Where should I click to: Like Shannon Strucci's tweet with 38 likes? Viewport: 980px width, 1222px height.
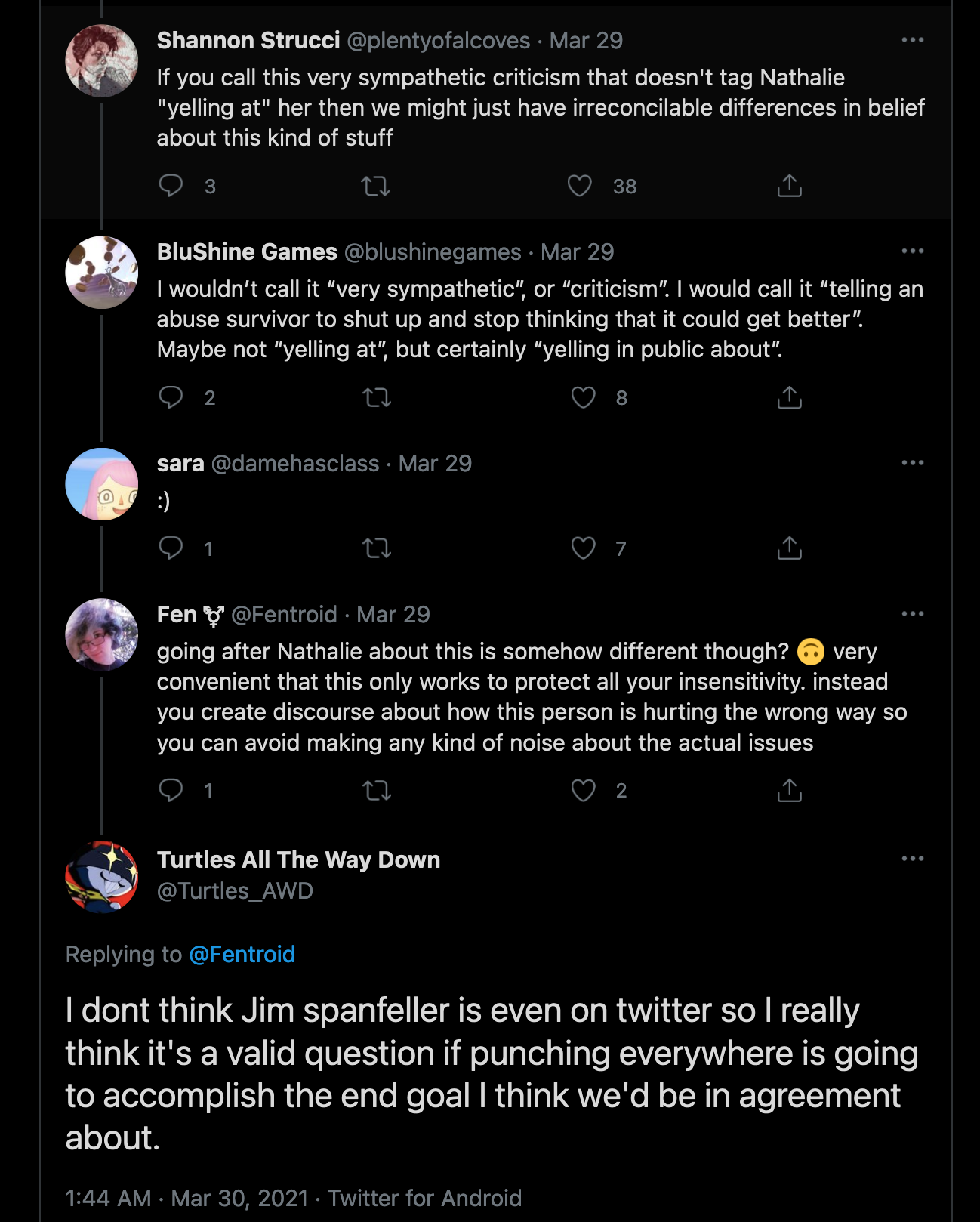(580, 186)
